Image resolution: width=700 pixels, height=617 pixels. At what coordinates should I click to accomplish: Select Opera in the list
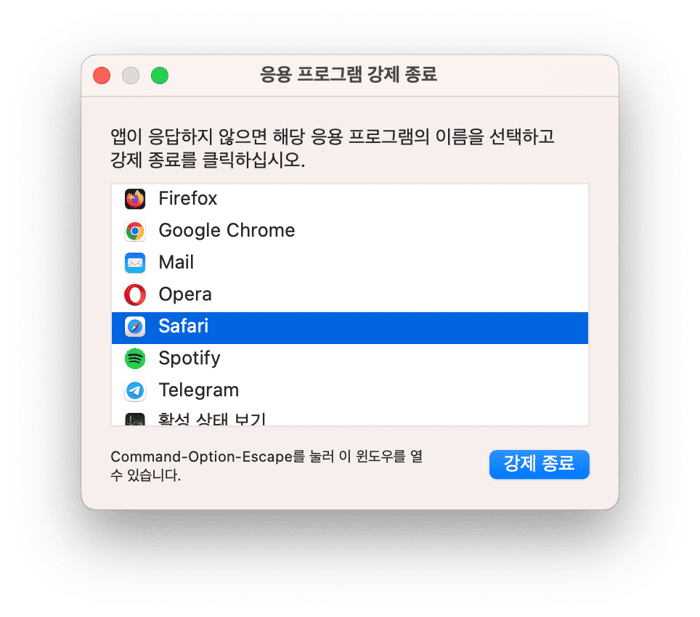[350, 295]
